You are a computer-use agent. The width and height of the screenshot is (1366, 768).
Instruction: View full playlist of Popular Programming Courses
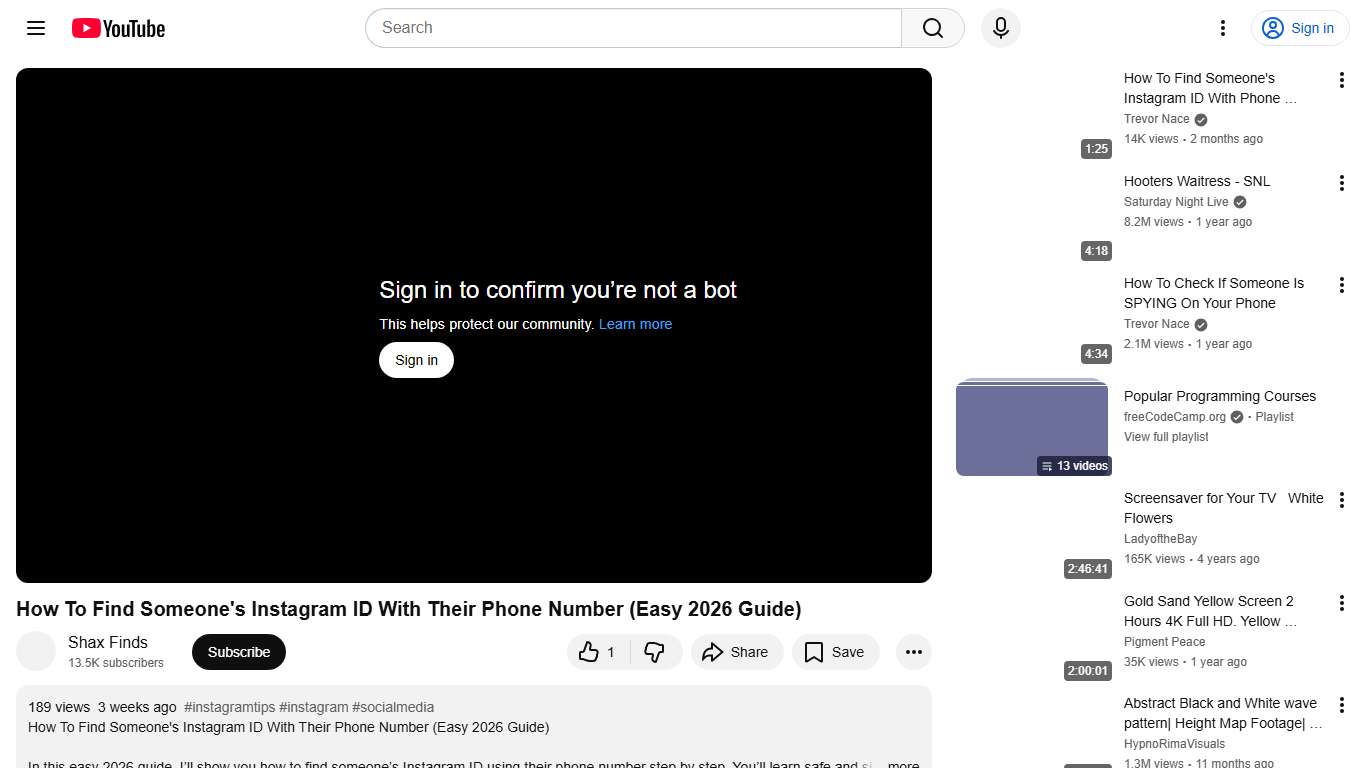[1166, 437]
